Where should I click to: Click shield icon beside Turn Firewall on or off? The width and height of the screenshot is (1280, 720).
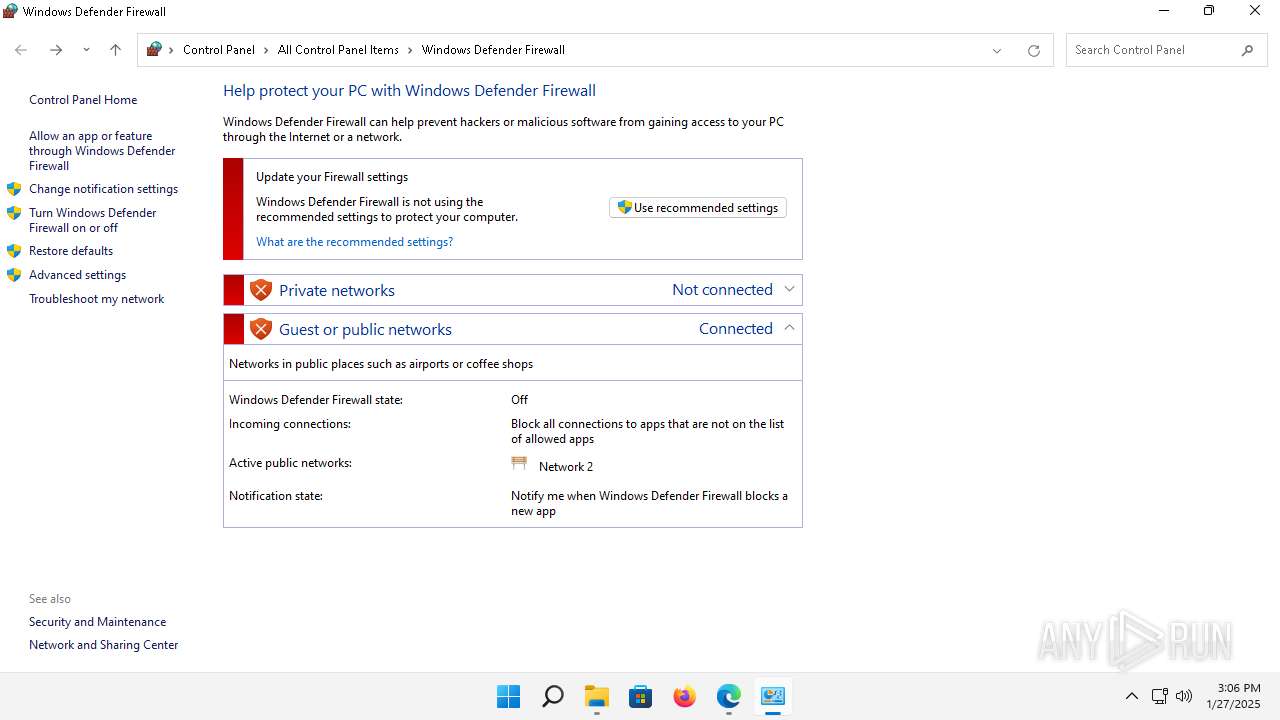pos(14,213)
